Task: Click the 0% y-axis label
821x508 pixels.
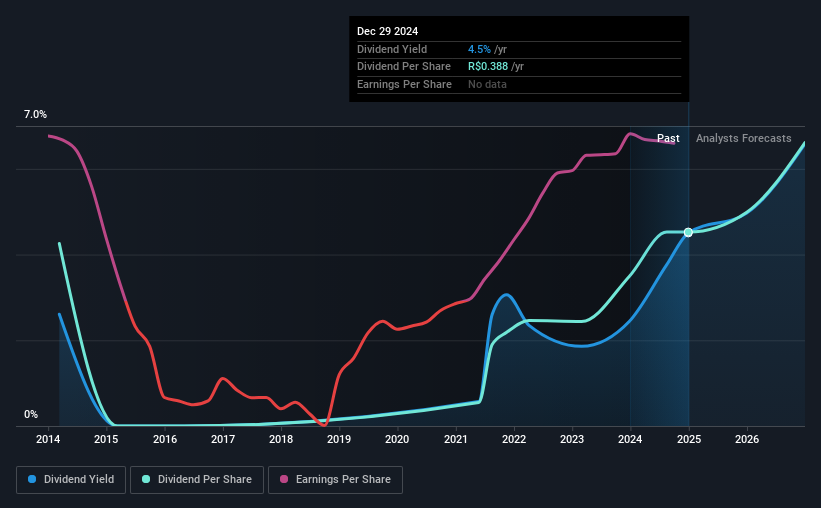Action: click(31, 415)
